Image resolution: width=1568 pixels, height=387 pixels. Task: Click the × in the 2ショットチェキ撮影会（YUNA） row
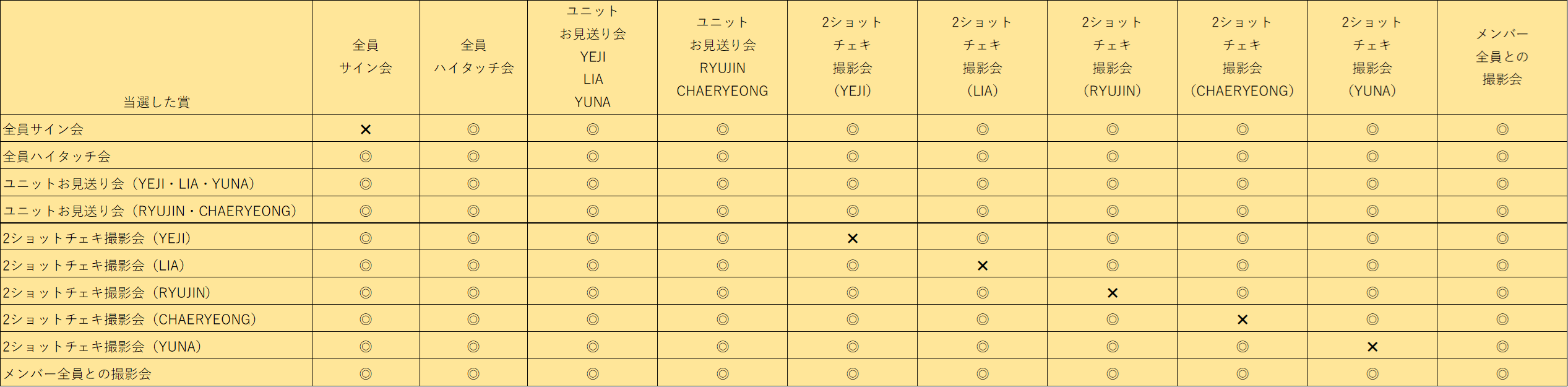point(1372,347)
